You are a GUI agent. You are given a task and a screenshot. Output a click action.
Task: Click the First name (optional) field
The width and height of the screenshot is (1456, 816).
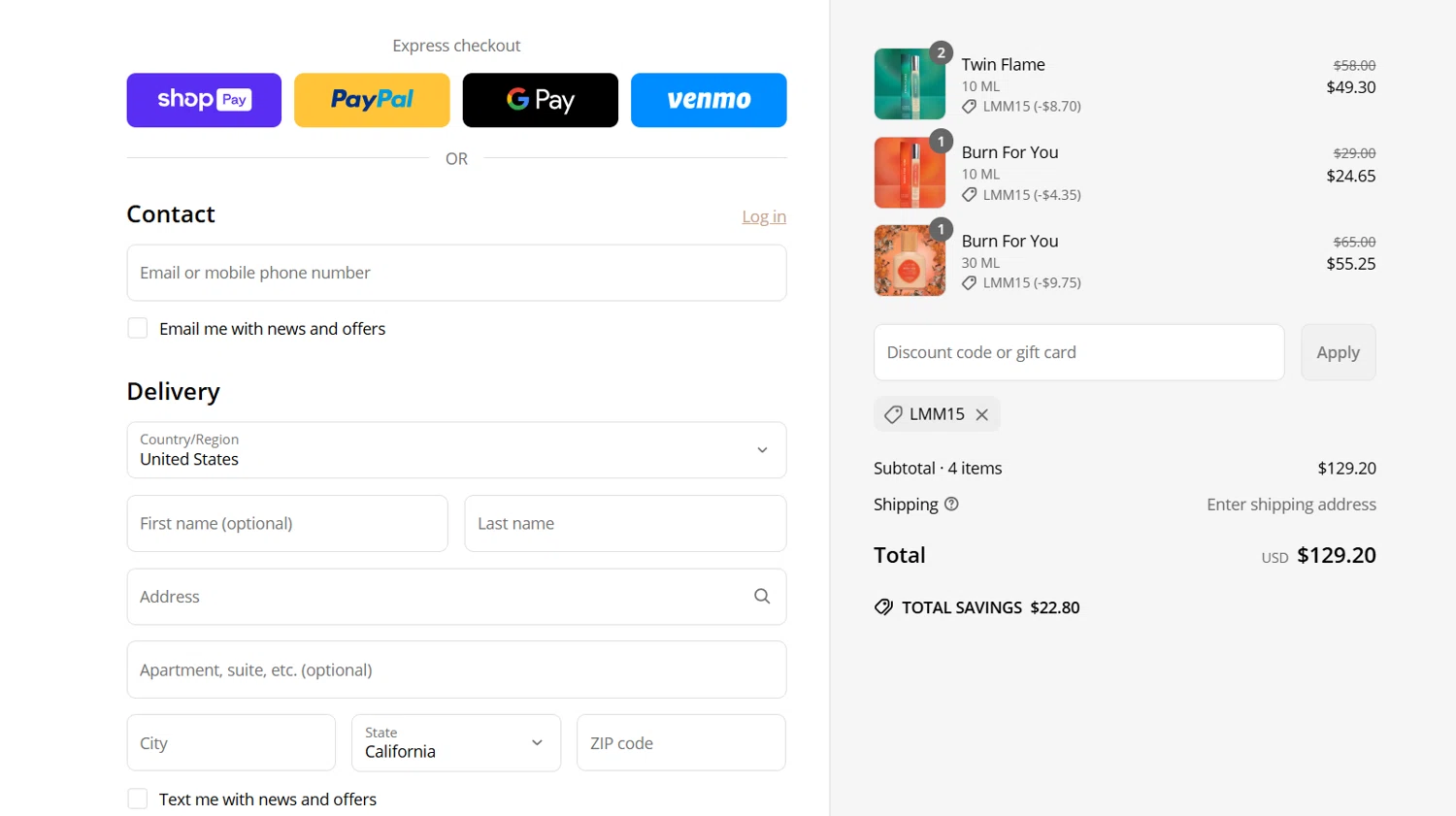287,524
